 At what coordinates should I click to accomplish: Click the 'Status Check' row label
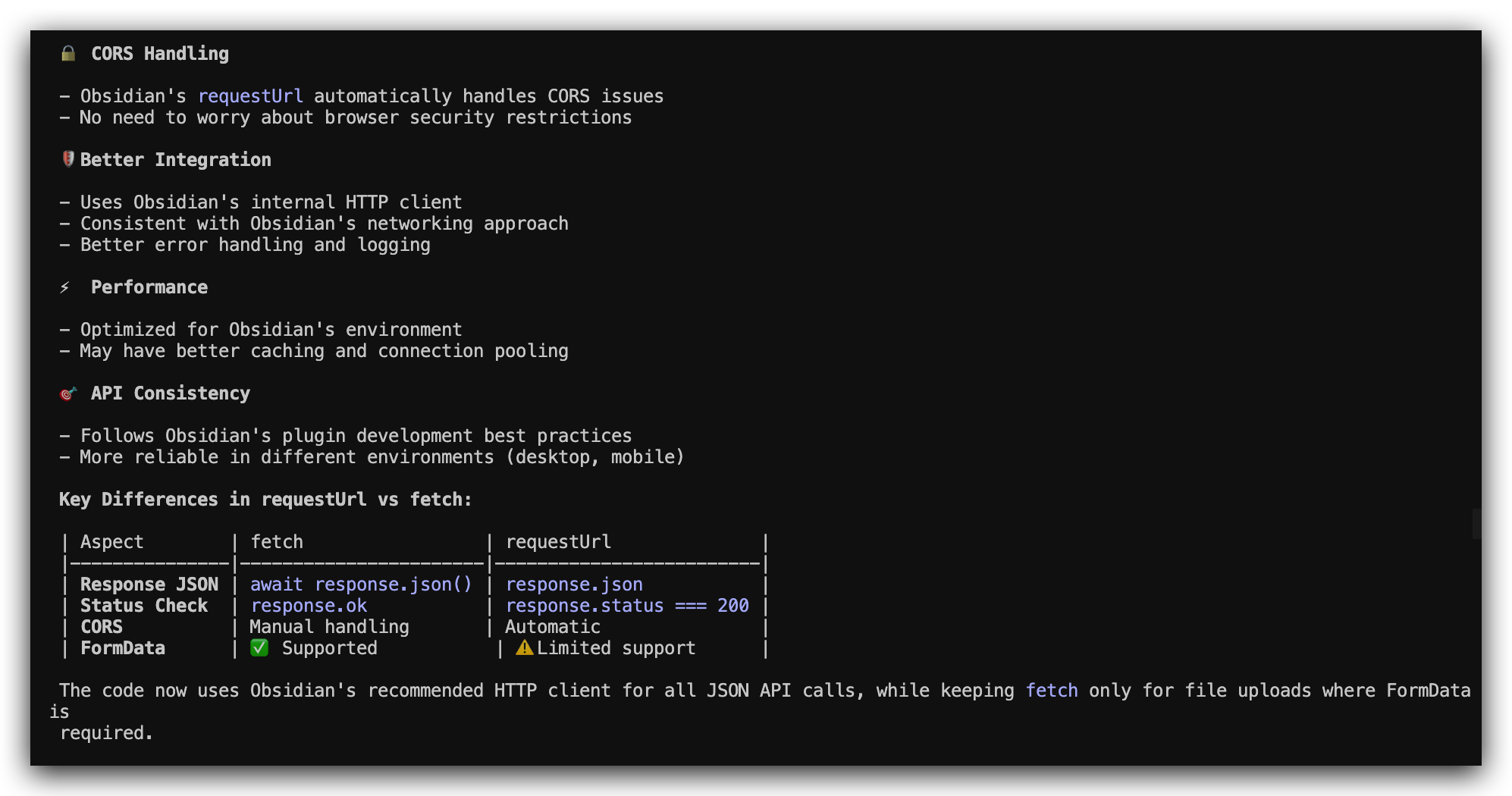(x=144, y=606)
